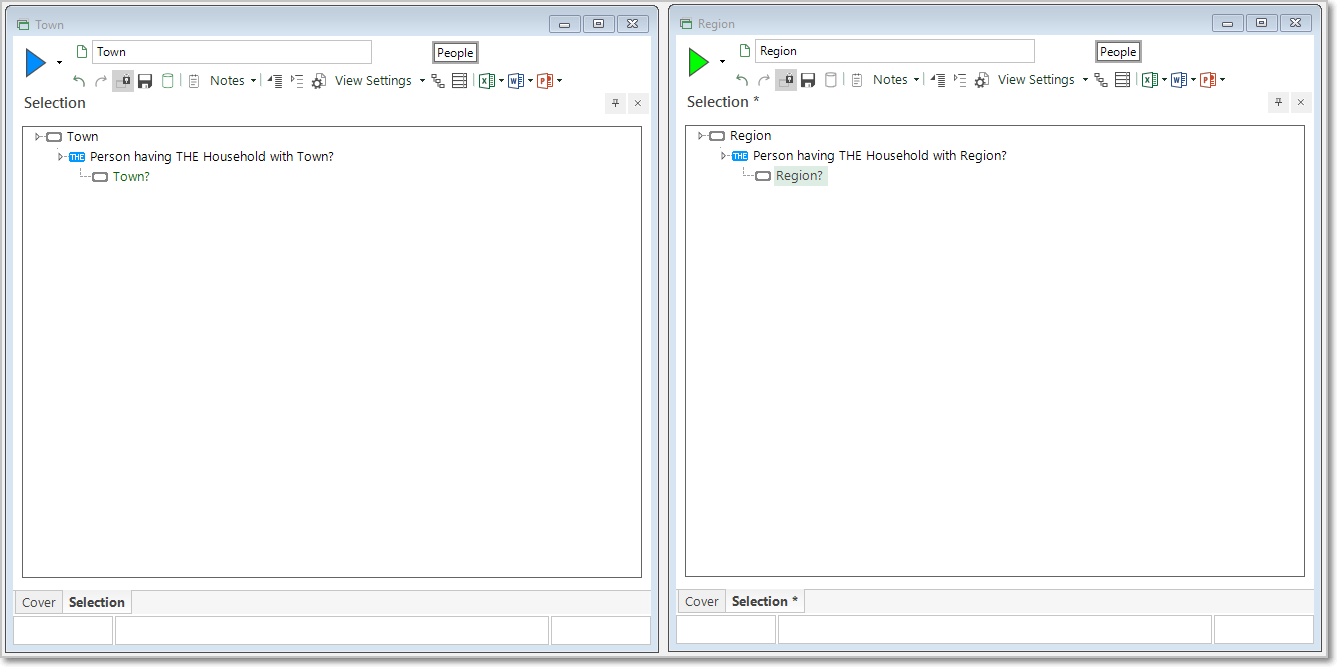This screenshot has height=667, width=1337.
Task: Open Word export dropdown arrow in Region window
Action: [x=1193, y=80]
